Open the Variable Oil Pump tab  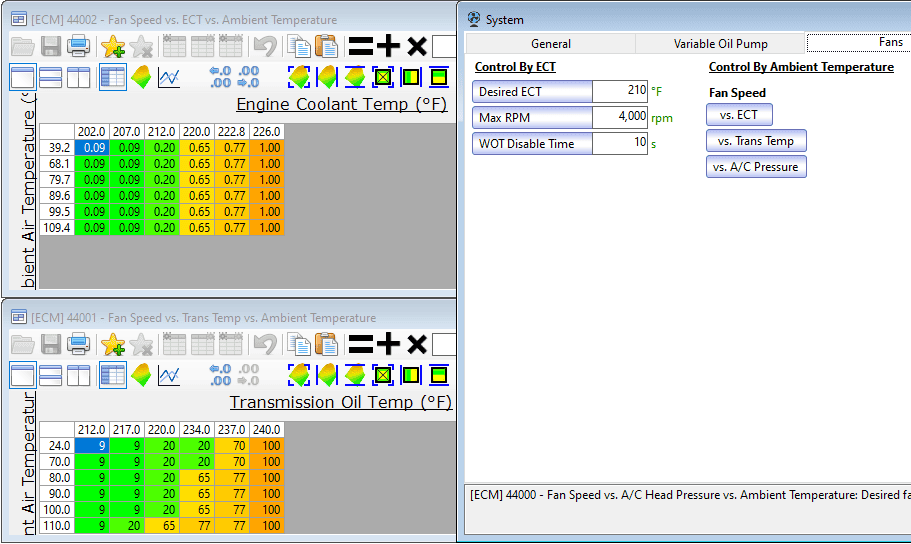(x=720, y=44)
